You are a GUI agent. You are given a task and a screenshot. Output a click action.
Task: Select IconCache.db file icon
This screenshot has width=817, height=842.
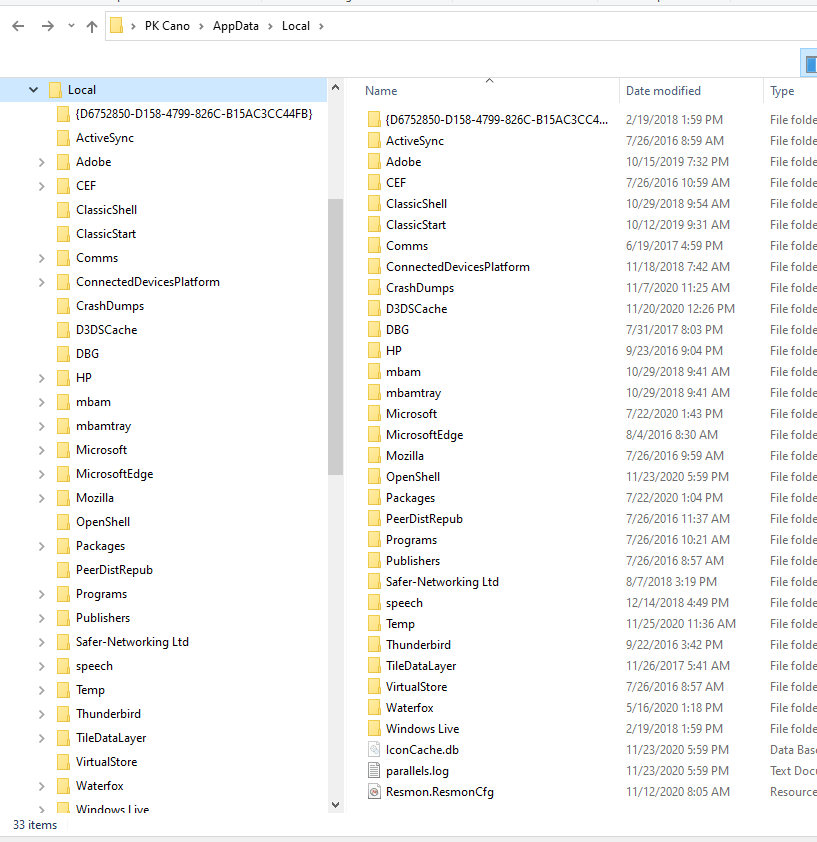coord(374,750)
